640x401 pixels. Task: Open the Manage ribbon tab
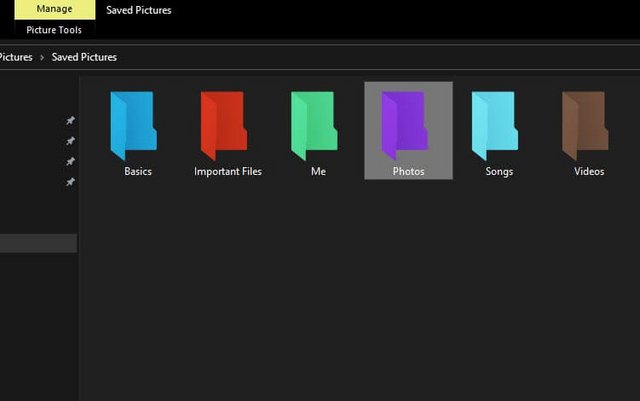(x=55, y=9)
